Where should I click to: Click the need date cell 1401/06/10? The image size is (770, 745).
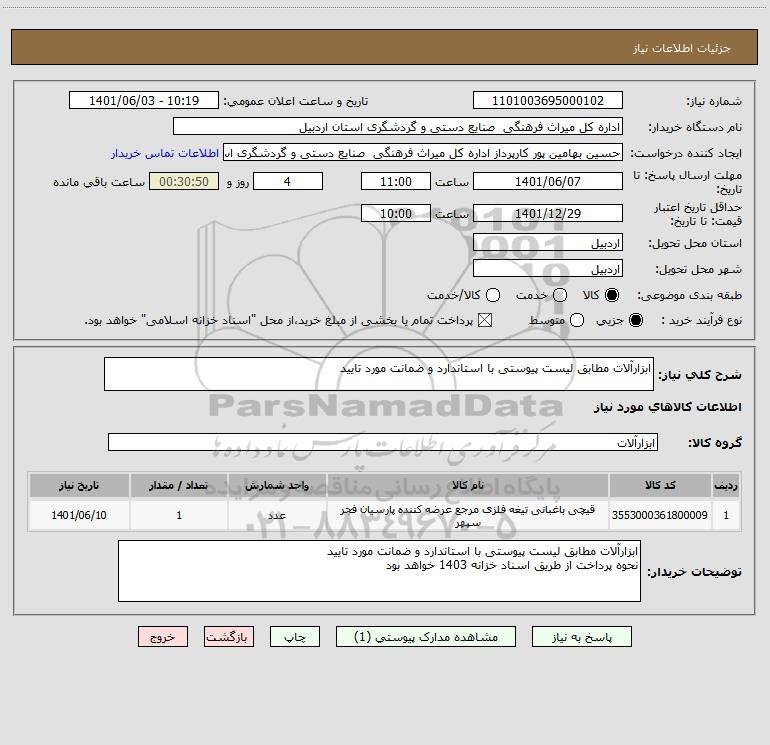tap(79, 515)
